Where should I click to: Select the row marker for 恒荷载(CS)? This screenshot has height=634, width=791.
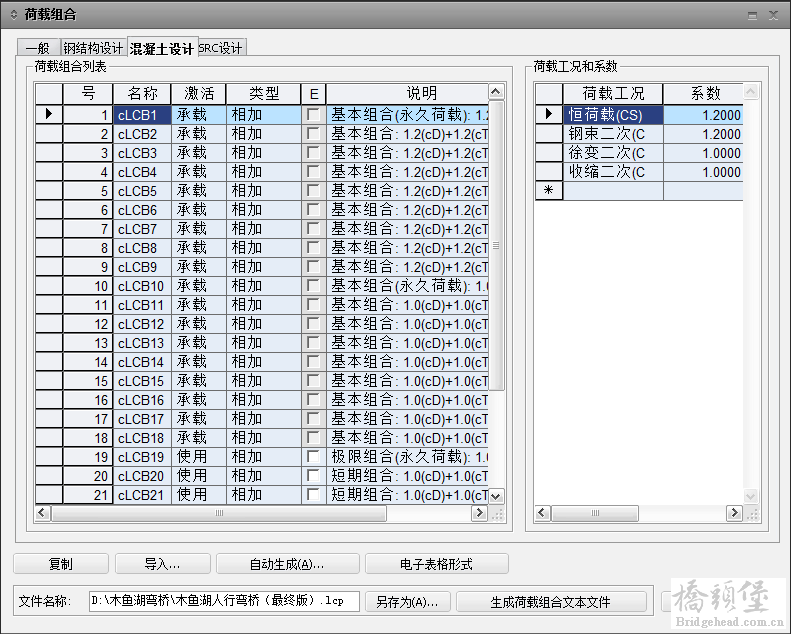tap(549, 114)
